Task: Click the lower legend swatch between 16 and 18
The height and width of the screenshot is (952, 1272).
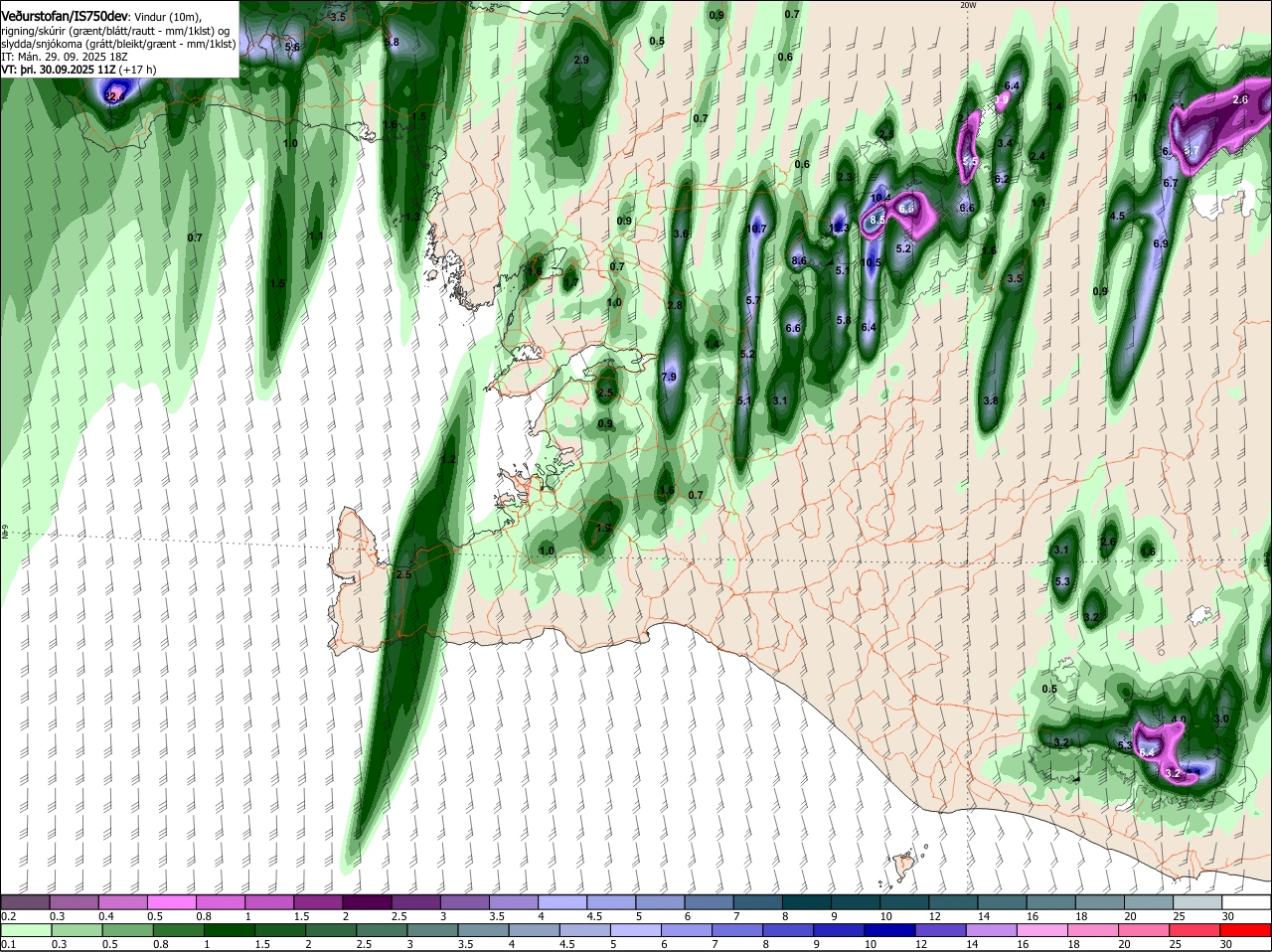Action: point(1043,930)
